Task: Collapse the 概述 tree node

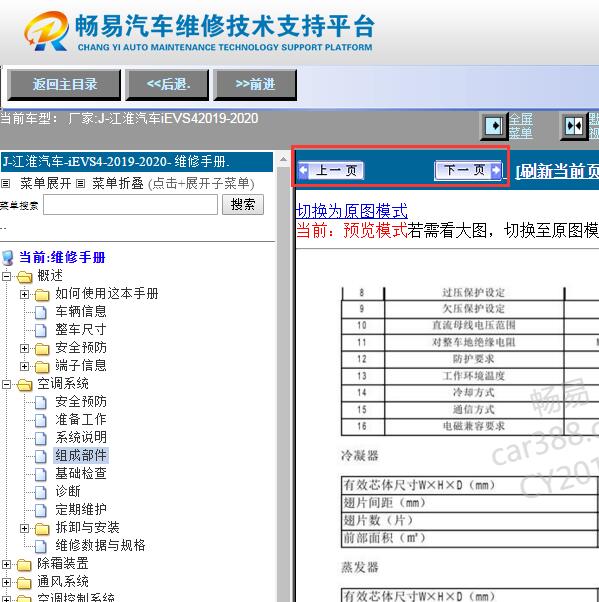Action: point(6,276)
